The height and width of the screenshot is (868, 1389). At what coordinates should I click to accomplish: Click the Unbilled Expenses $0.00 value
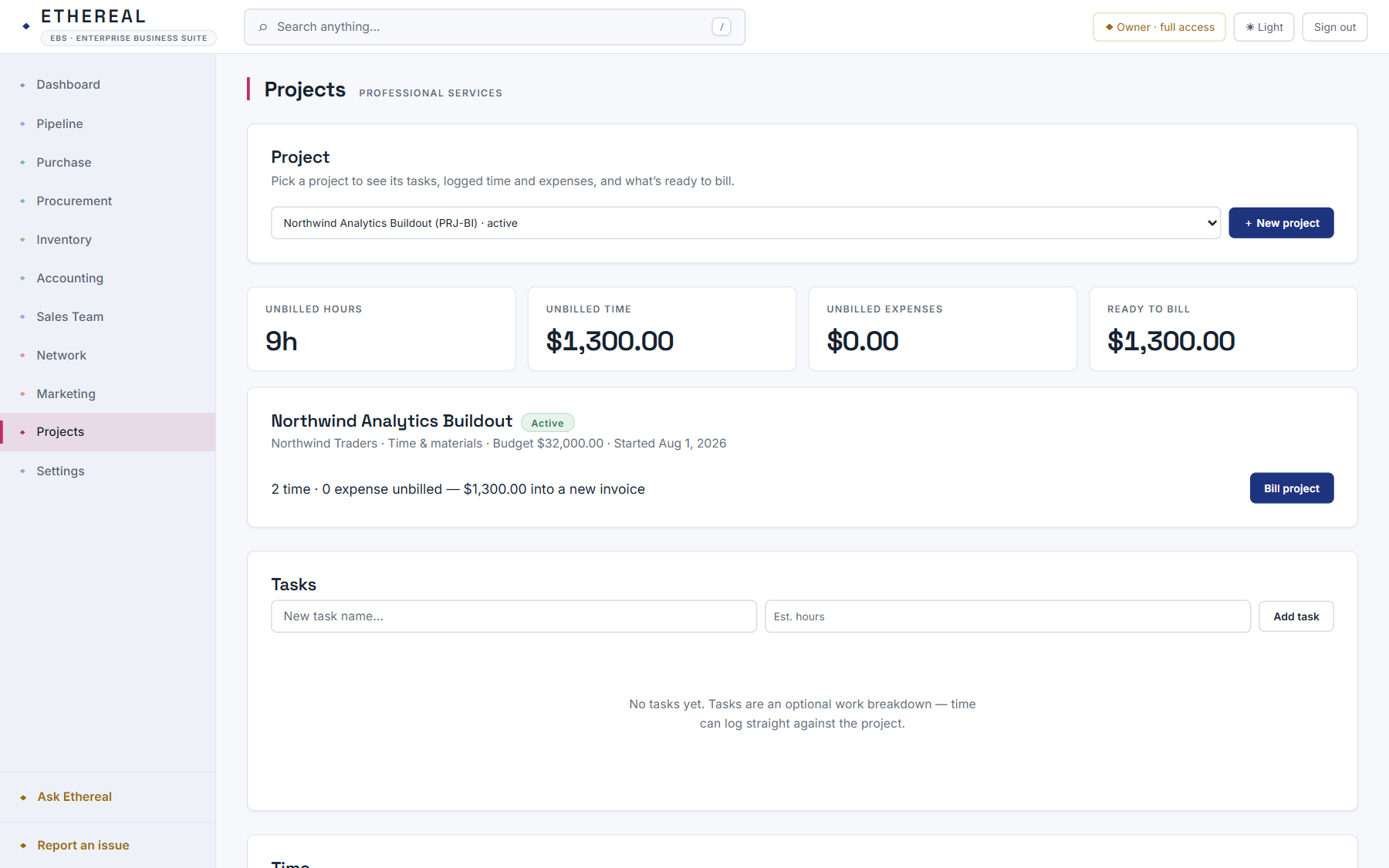coord(863,341)
